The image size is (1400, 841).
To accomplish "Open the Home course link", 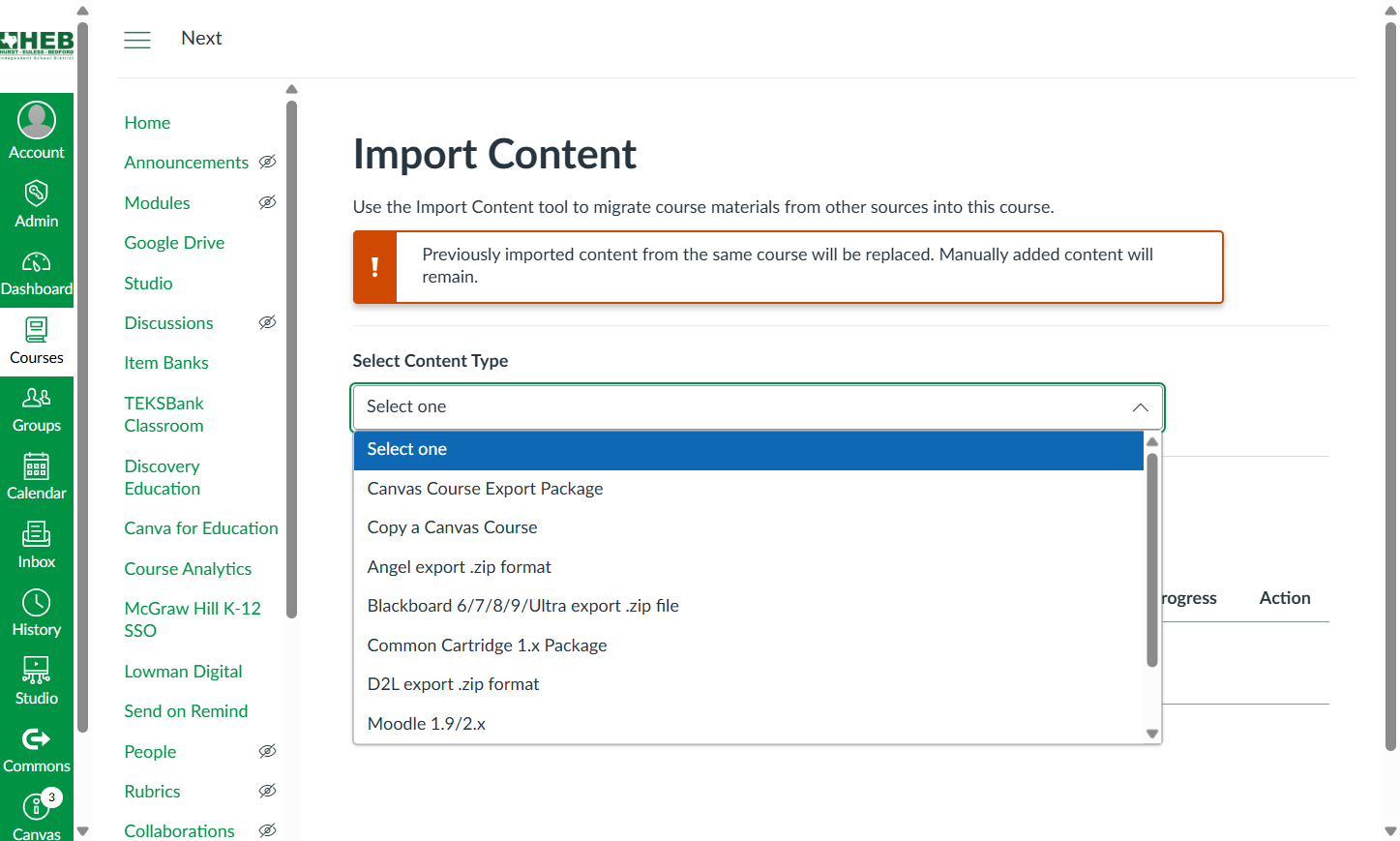I will coord(147,123).
